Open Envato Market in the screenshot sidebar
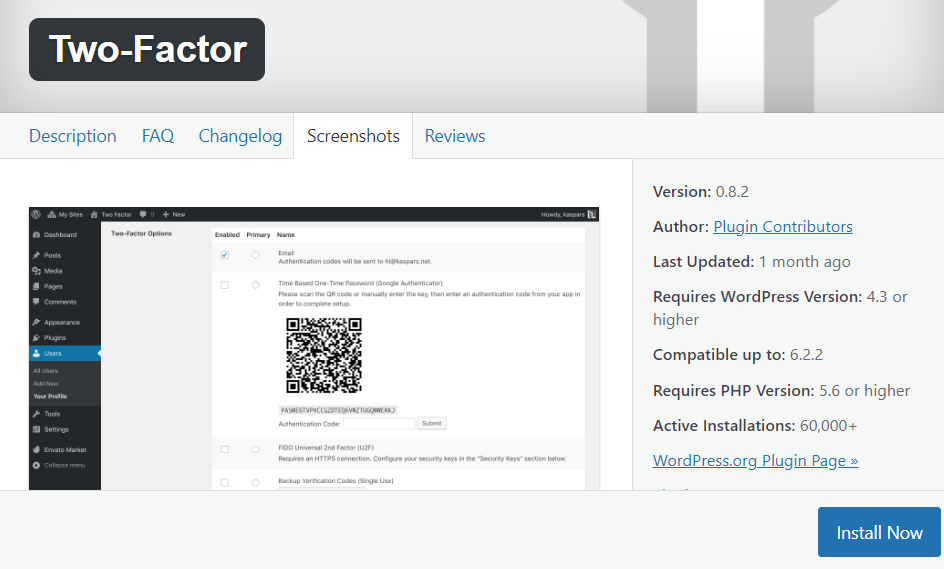The image size is (944, 569). point(60,450)
